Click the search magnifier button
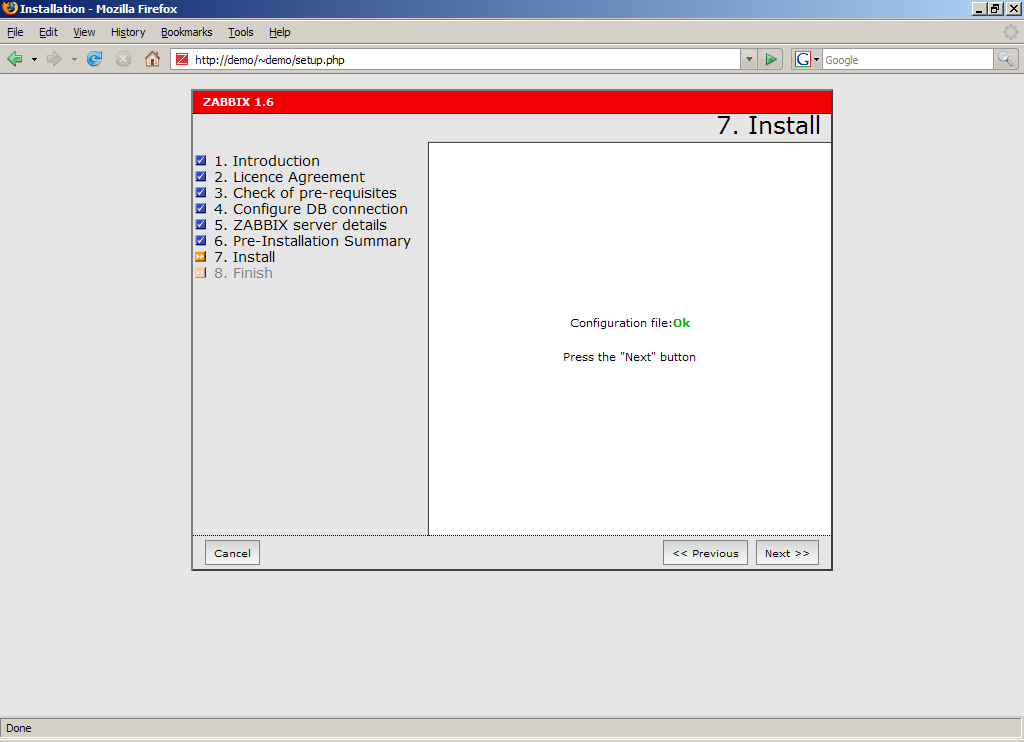1024x742 pixels. pyautogui.click(x=1005, y=59)
